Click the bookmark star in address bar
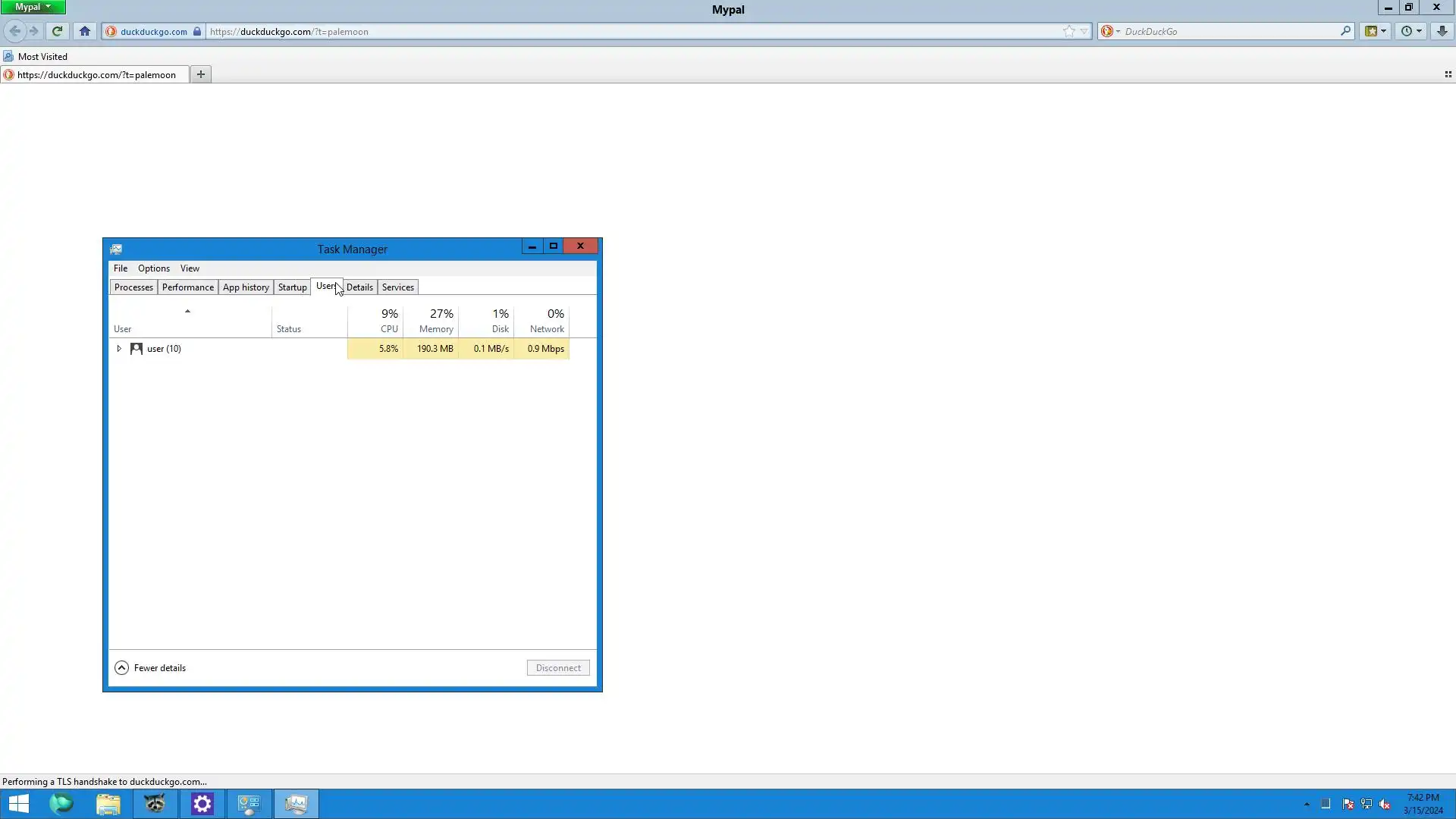1456x819 pixels. pyautogui.click(x=1068, y=31)
